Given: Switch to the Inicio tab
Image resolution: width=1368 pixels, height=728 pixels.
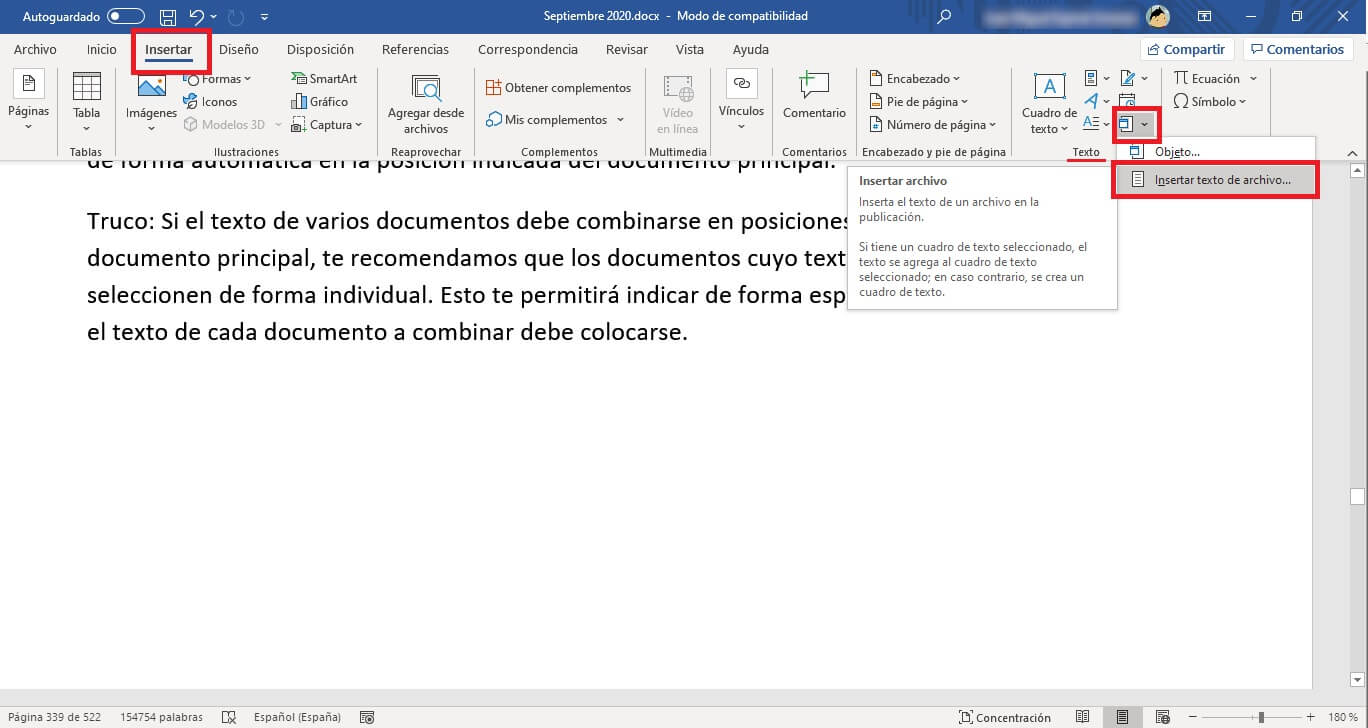Looking at the screenshot, I should (x=101, y=49).
